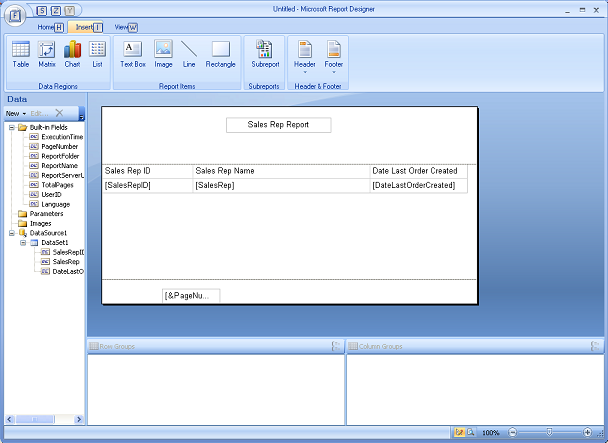Click the Images folder icon
The width and height of the screenshot is (608, 443).
click(x=22, y=223)
